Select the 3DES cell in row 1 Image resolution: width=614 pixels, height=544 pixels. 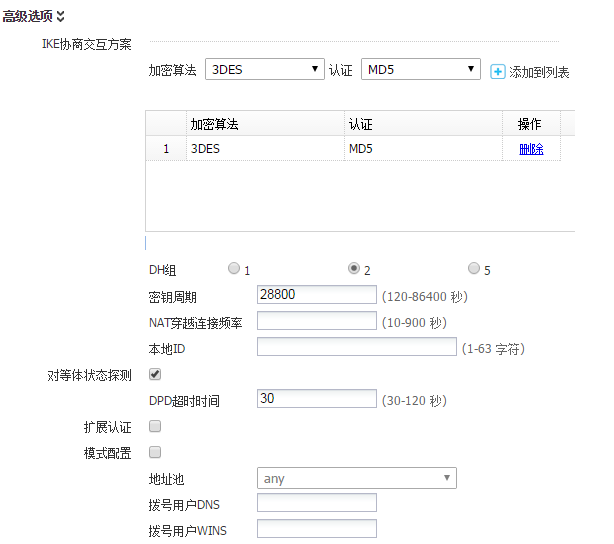point(265,148)
